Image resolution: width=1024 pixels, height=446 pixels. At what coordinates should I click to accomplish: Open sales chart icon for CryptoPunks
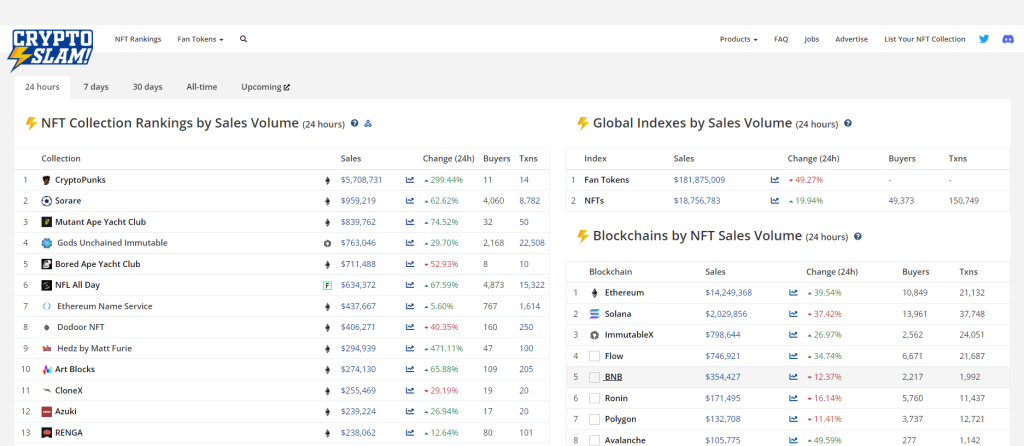point(409,180)
